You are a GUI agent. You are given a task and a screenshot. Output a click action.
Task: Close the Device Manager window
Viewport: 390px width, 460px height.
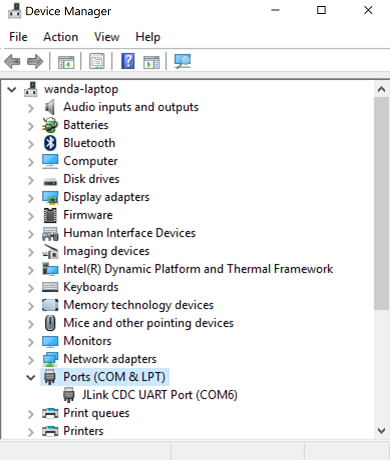pyautogui.click(x=368, y=10)
